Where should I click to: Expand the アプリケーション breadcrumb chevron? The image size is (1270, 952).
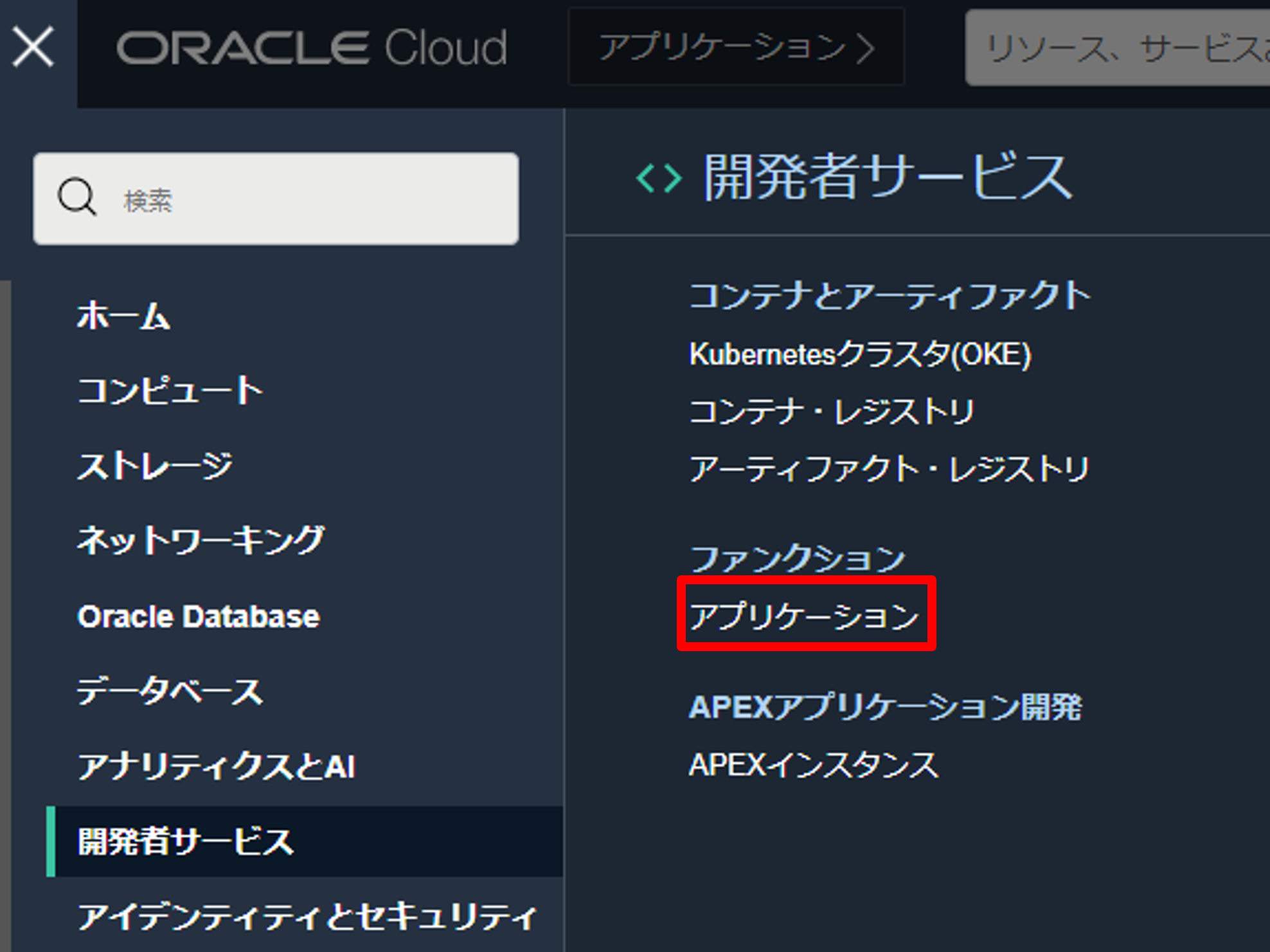coord(866,48)
